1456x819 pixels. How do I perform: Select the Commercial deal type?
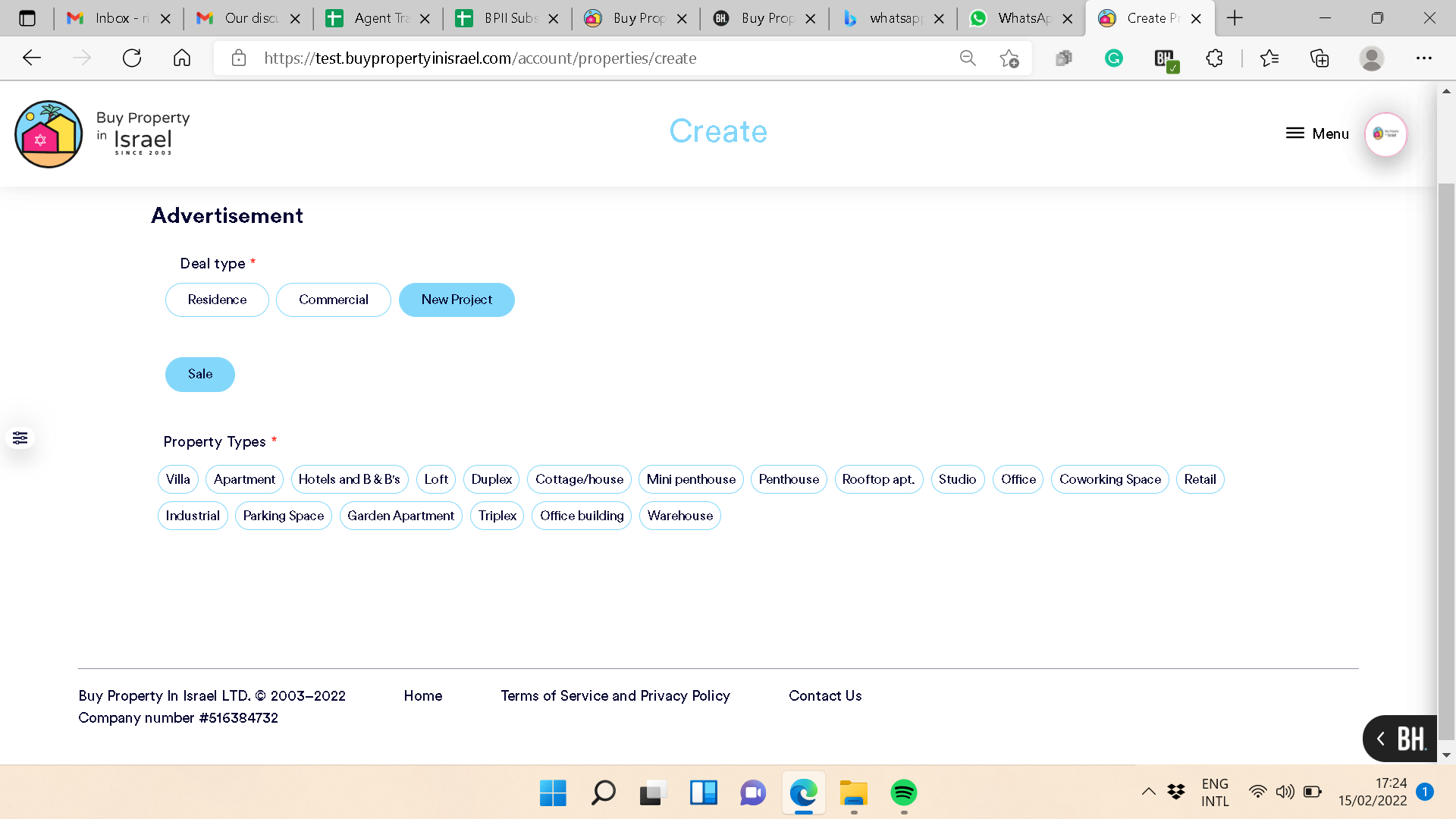333,300
